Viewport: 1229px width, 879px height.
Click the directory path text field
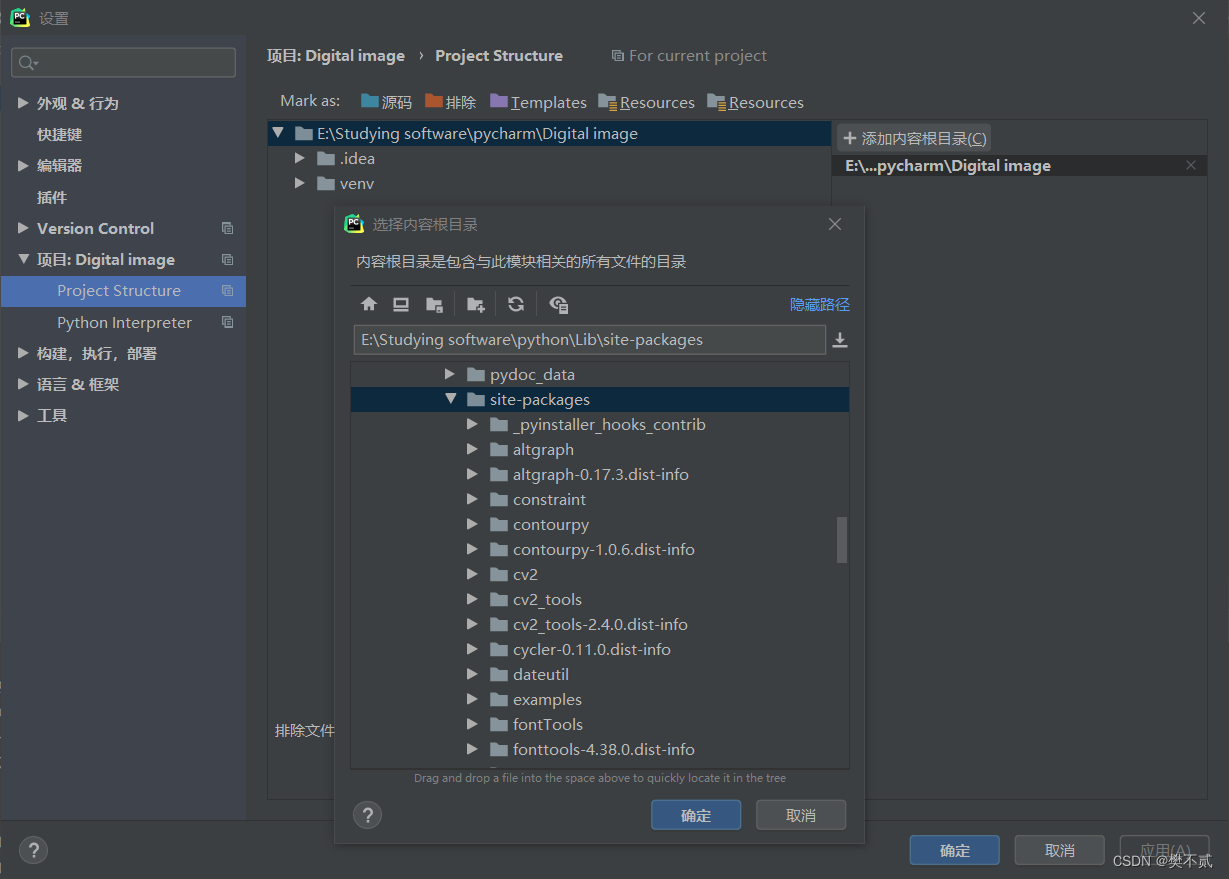coord(590,340)
